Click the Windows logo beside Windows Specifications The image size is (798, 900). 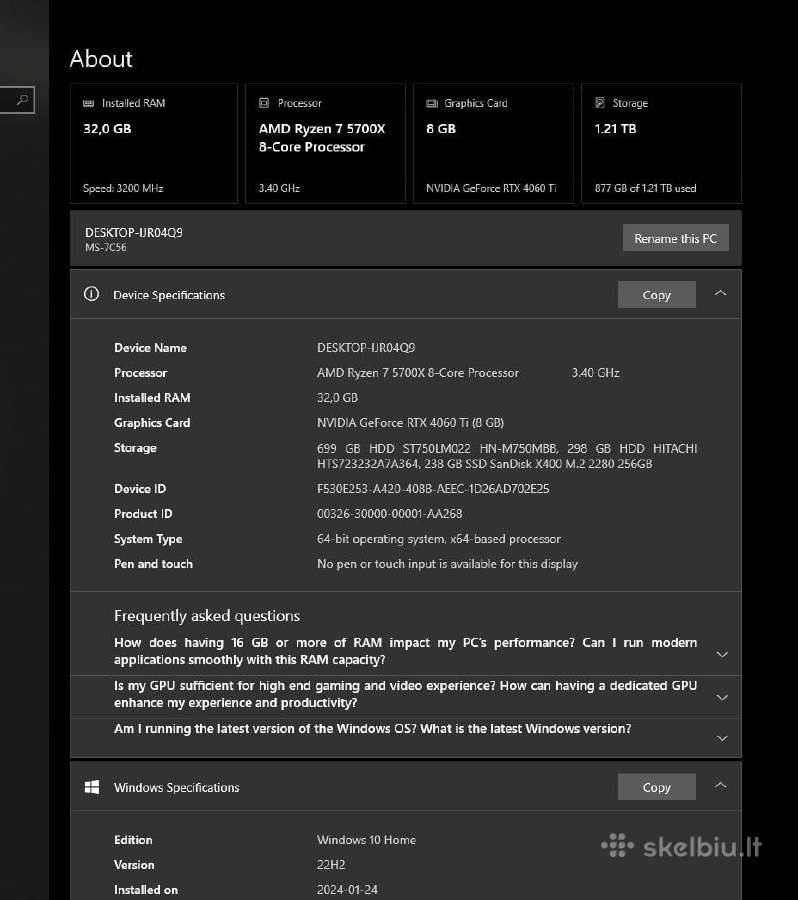[92, 787]
